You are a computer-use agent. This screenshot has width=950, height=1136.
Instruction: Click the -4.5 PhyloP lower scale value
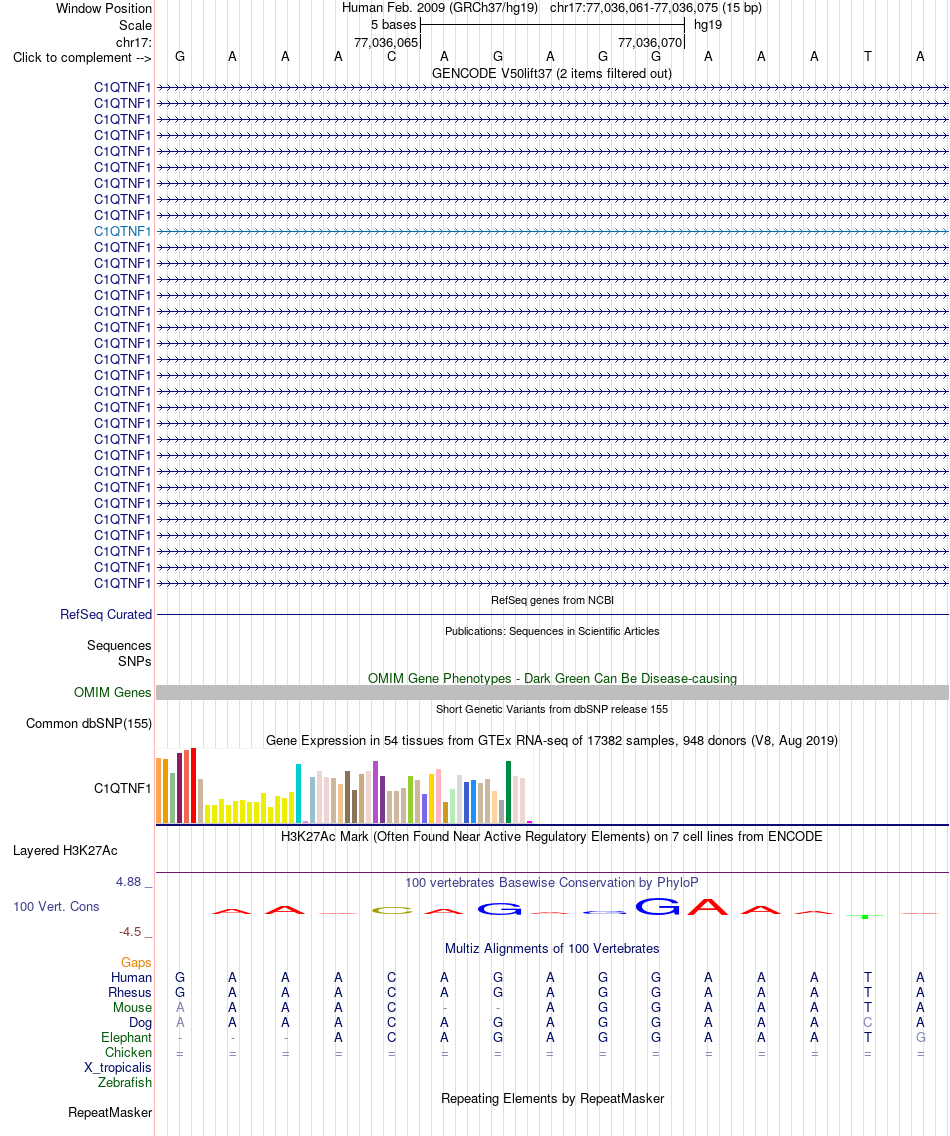coord(130,932)
